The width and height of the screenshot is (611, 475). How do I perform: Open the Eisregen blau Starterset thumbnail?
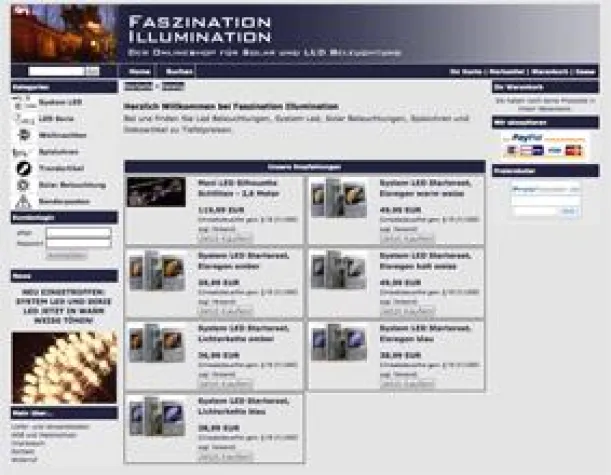tap(339, 342)
